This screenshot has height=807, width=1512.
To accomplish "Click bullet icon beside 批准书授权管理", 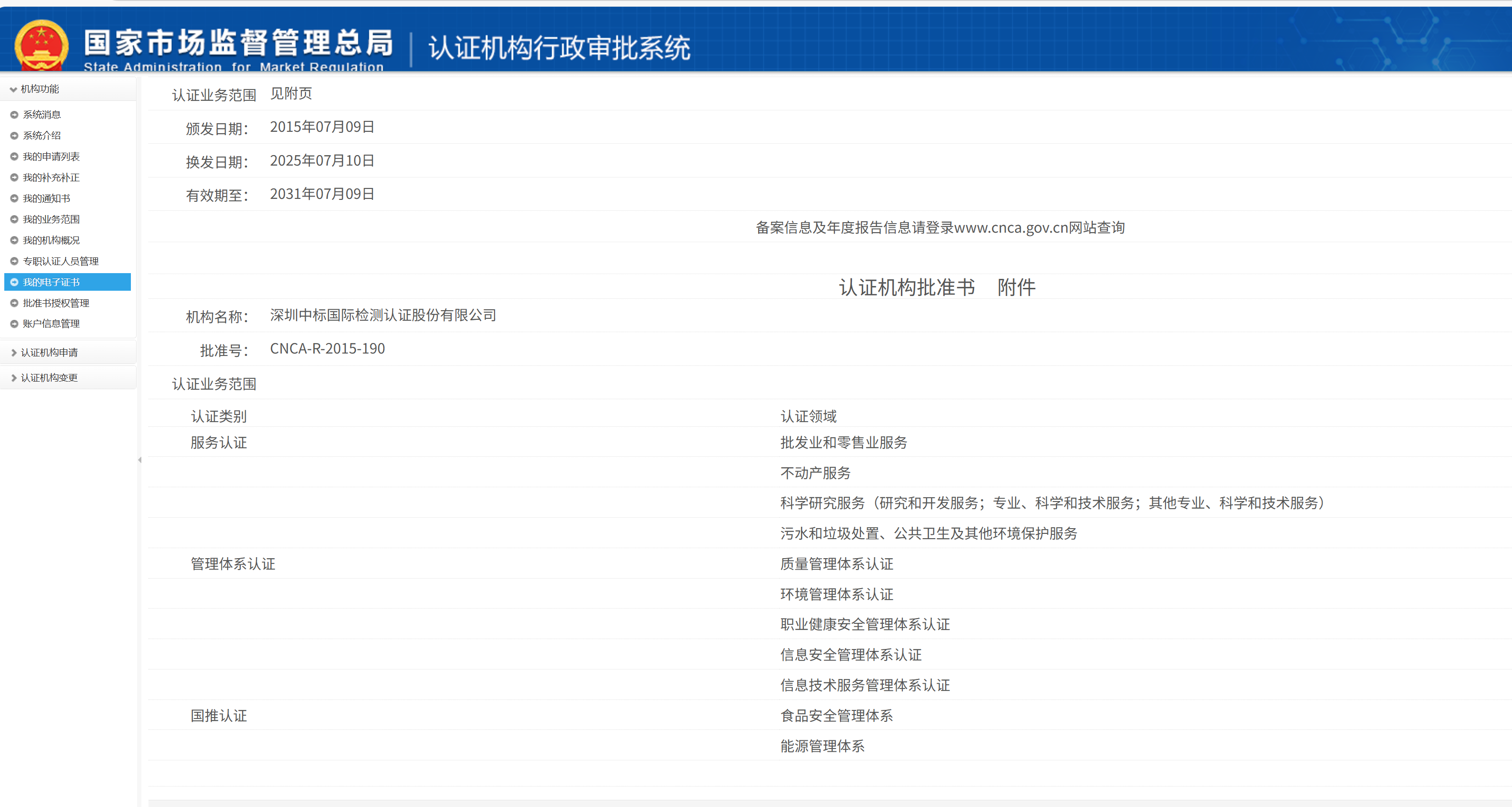I will tap(14, 303).
